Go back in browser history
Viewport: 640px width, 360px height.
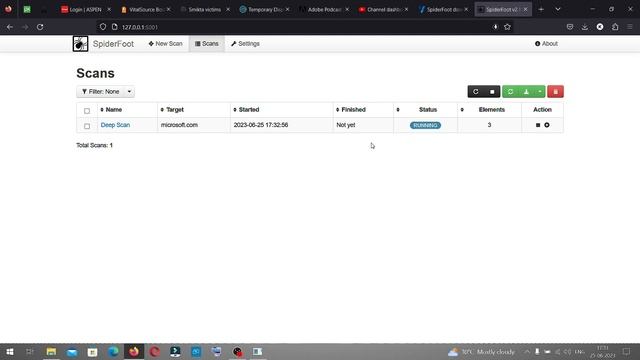click(x=10, y=27)
